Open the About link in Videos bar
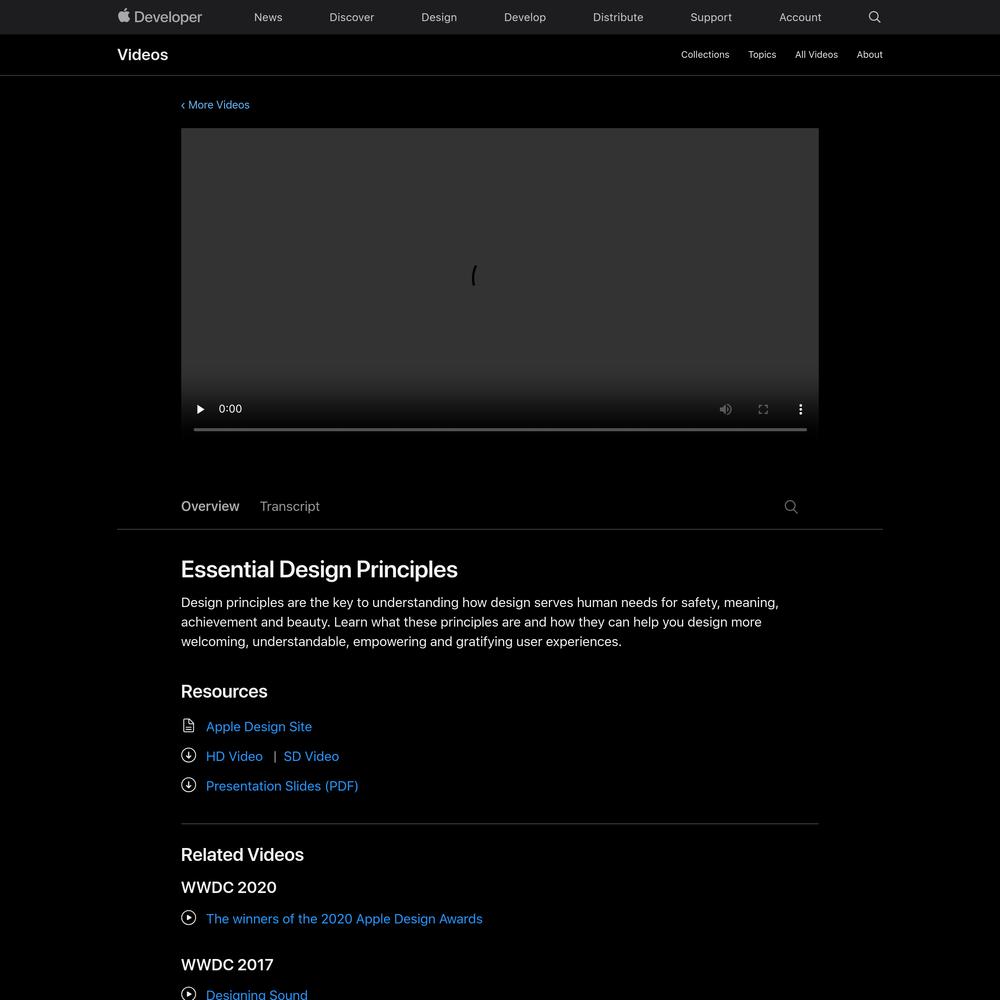Viewport: 1000px width, 1000px height. pyautogui.click(x=869, y=55)
